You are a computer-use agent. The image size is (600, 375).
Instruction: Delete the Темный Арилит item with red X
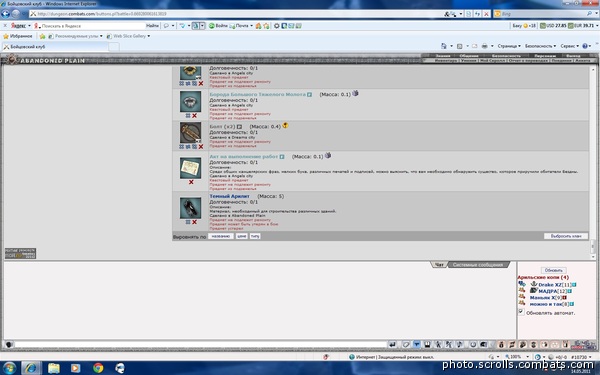point(194,222)
